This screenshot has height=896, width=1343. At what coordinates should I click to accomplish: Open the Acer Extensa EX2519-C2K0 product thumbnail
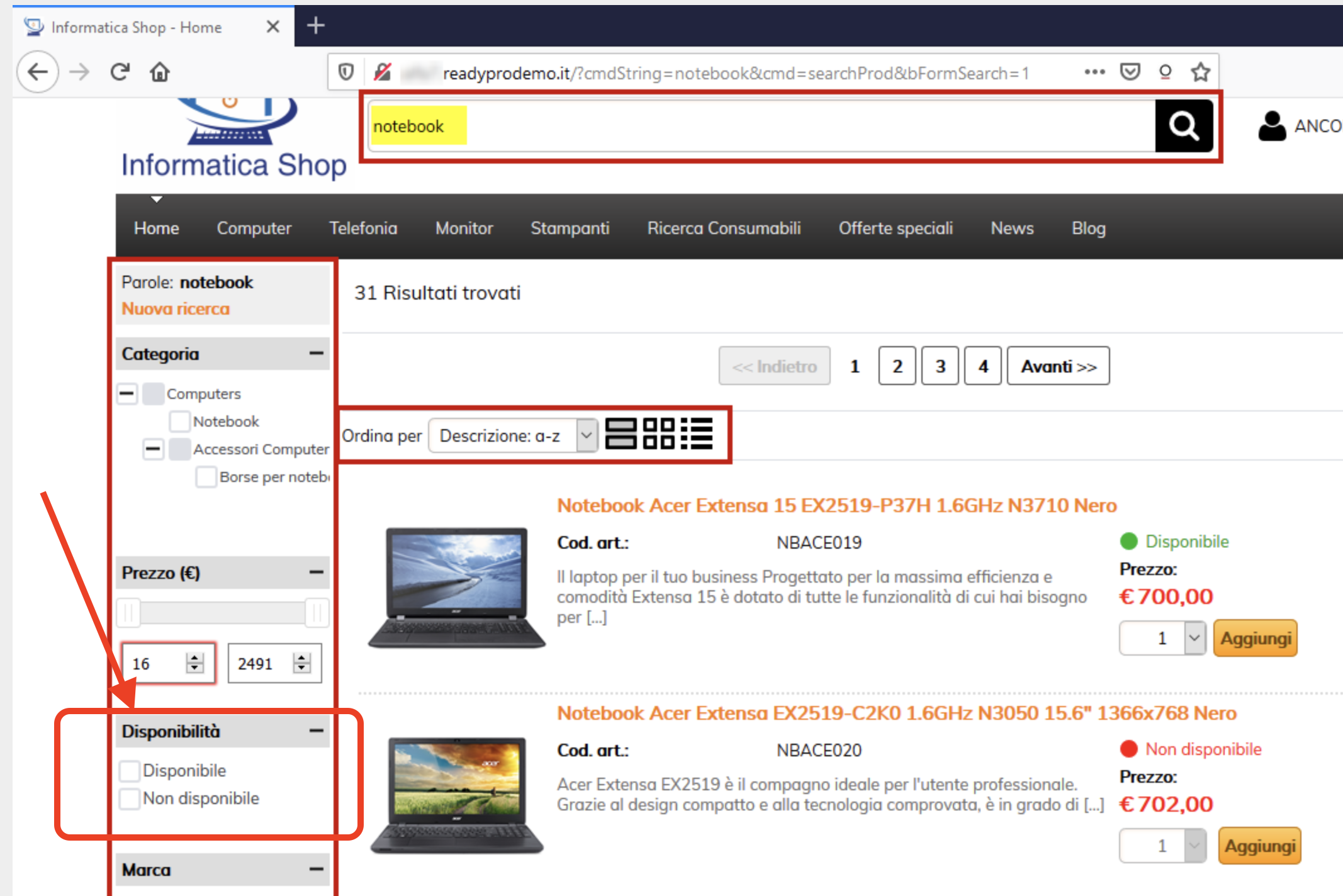pyautogui.click(x=457, y=795)
